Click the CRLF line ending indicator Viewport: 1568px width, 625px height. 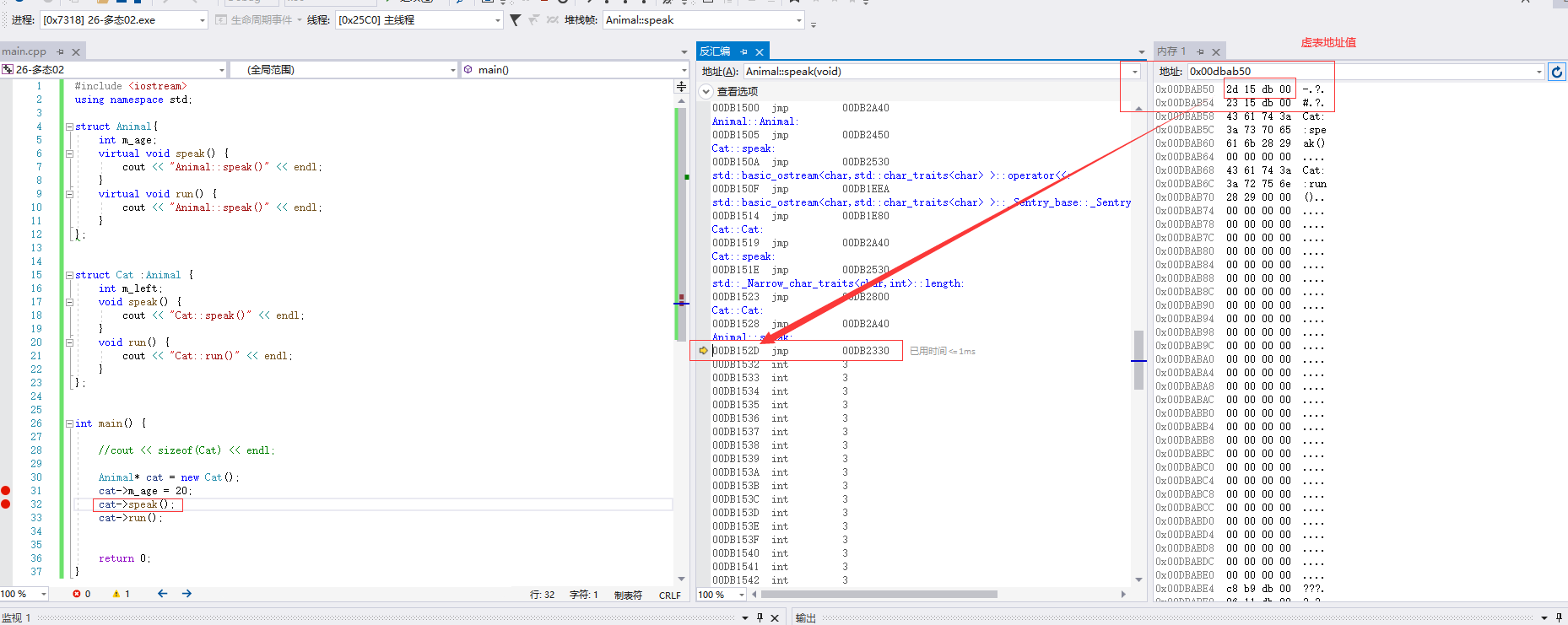(x=670, y=595)
